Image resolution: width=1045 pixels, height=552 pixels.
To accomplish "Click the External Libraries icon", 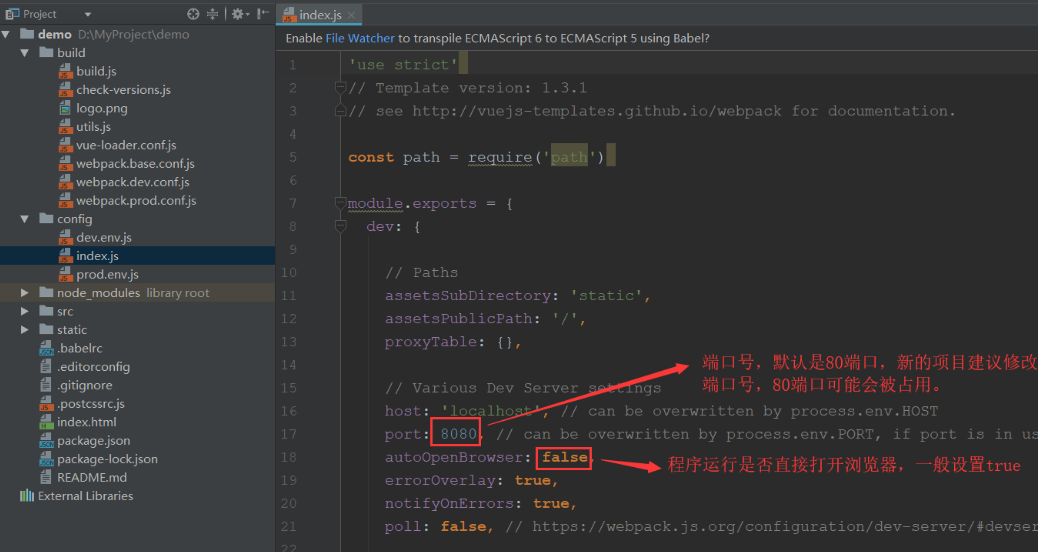I will [x=27, y=495].
